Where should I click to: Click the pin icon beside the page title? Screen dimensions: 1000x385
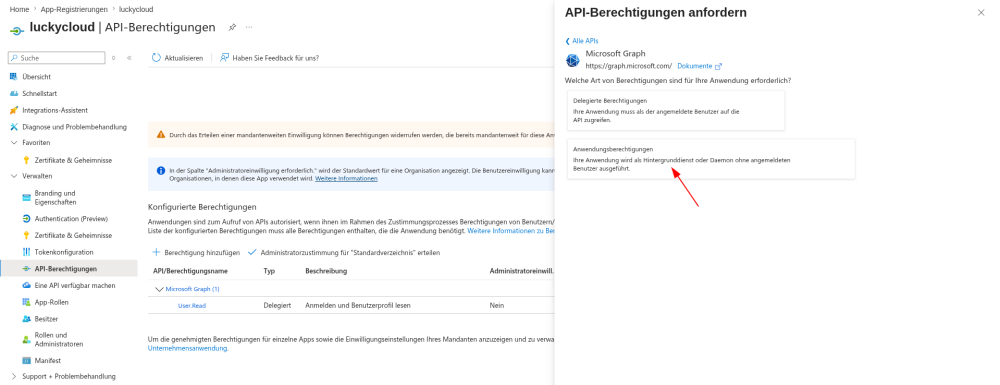pos(232,27)
